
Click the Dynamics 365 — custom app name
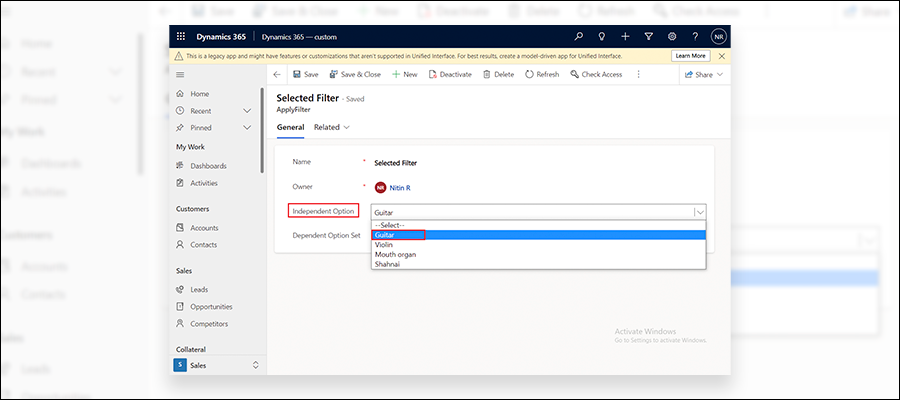[299, 37]
